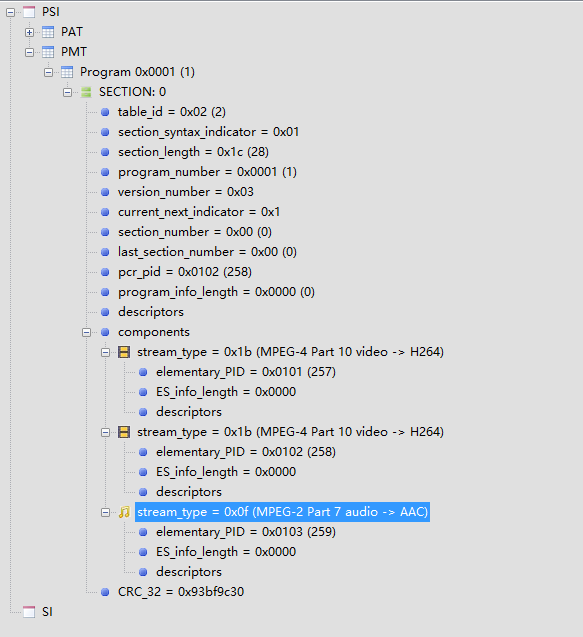Select 'elementary_PID = 0x0101 (257)' row
The height and width of the screenshot is (637, 583).
(246, 372)
